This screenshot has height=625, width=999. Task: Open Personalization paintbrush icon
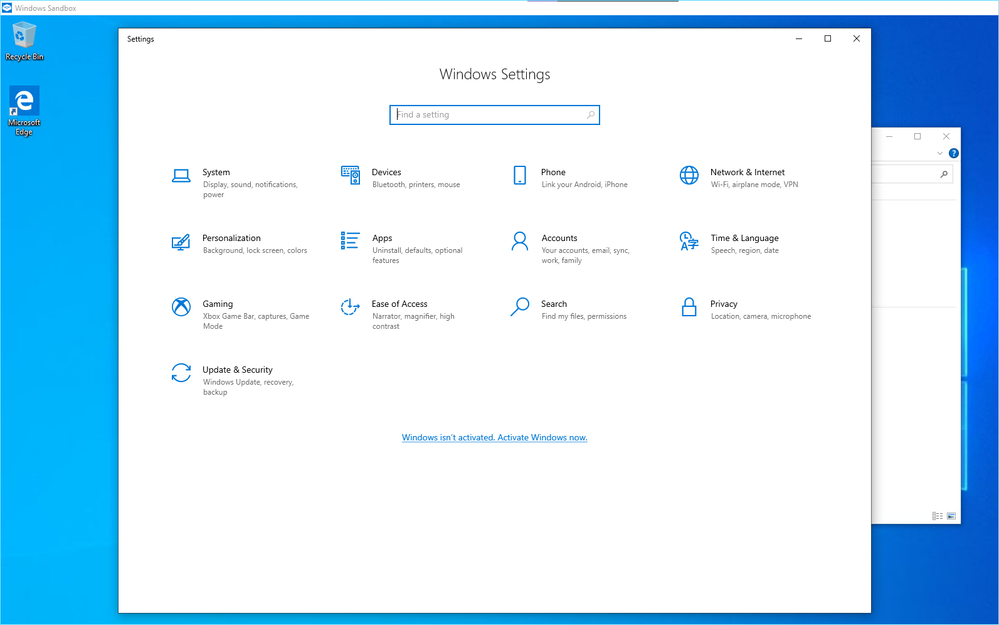(181, 242)
